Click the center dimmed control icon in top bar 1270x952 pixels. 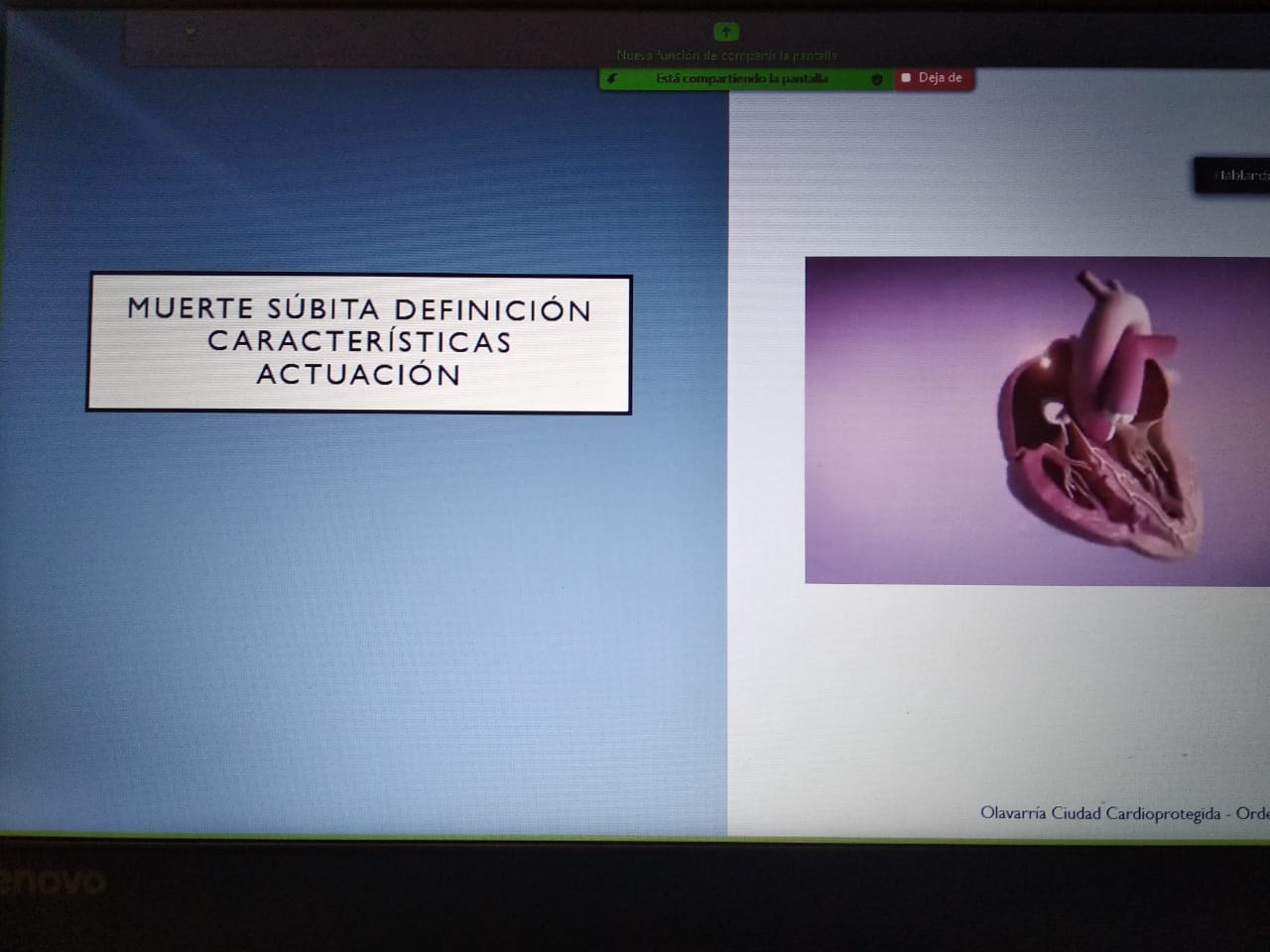click(417, 29)
